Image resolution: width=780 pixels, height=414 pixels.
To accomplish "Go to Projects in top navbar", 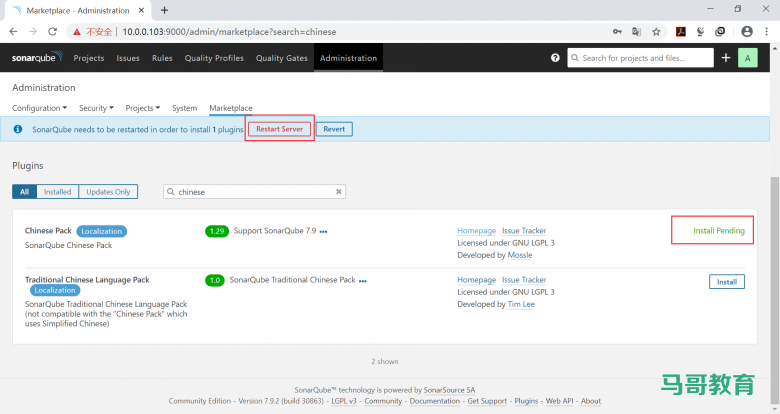I will [89, 58].
